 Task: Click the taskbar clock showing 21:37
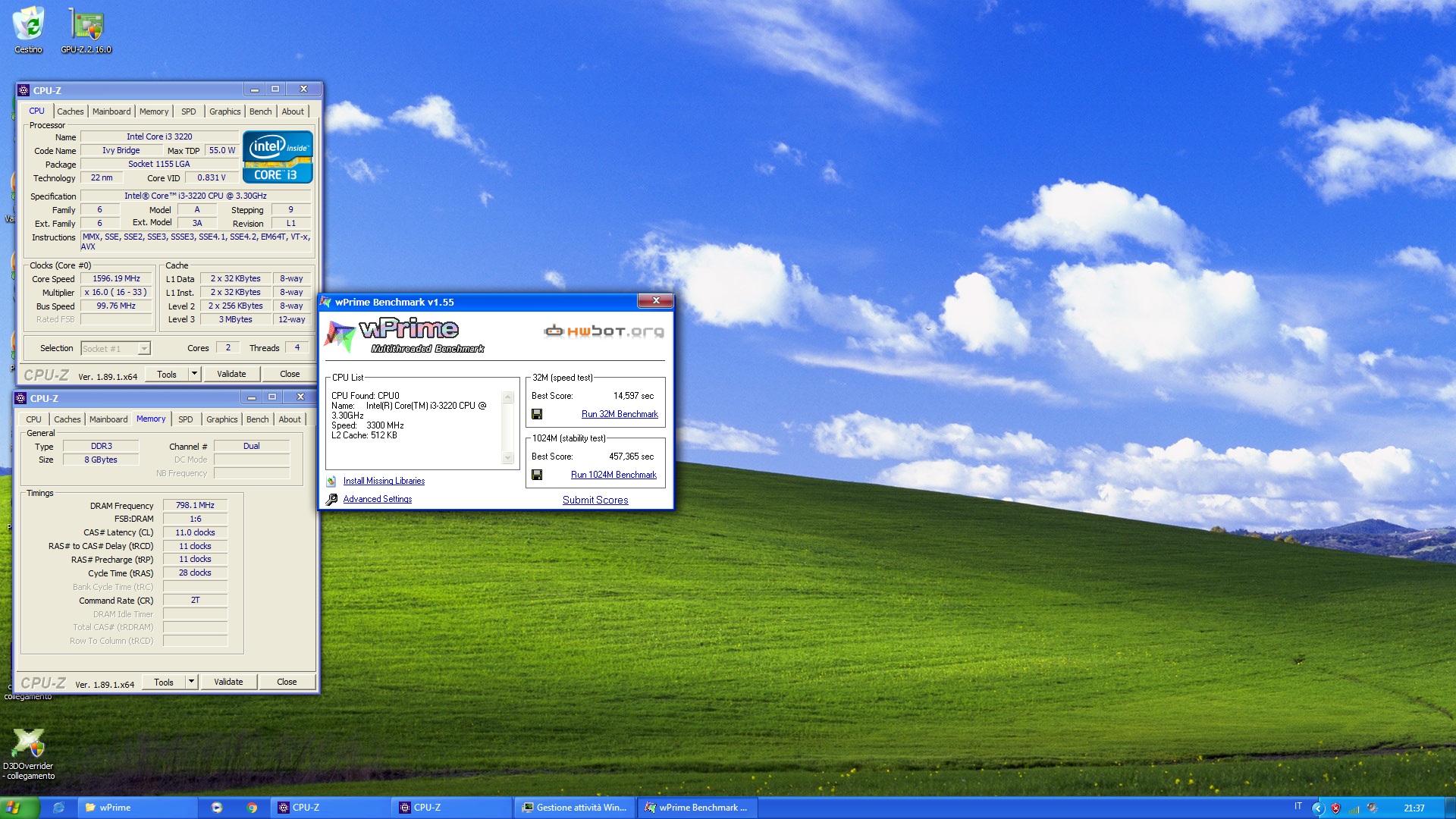pos(1414,808)
